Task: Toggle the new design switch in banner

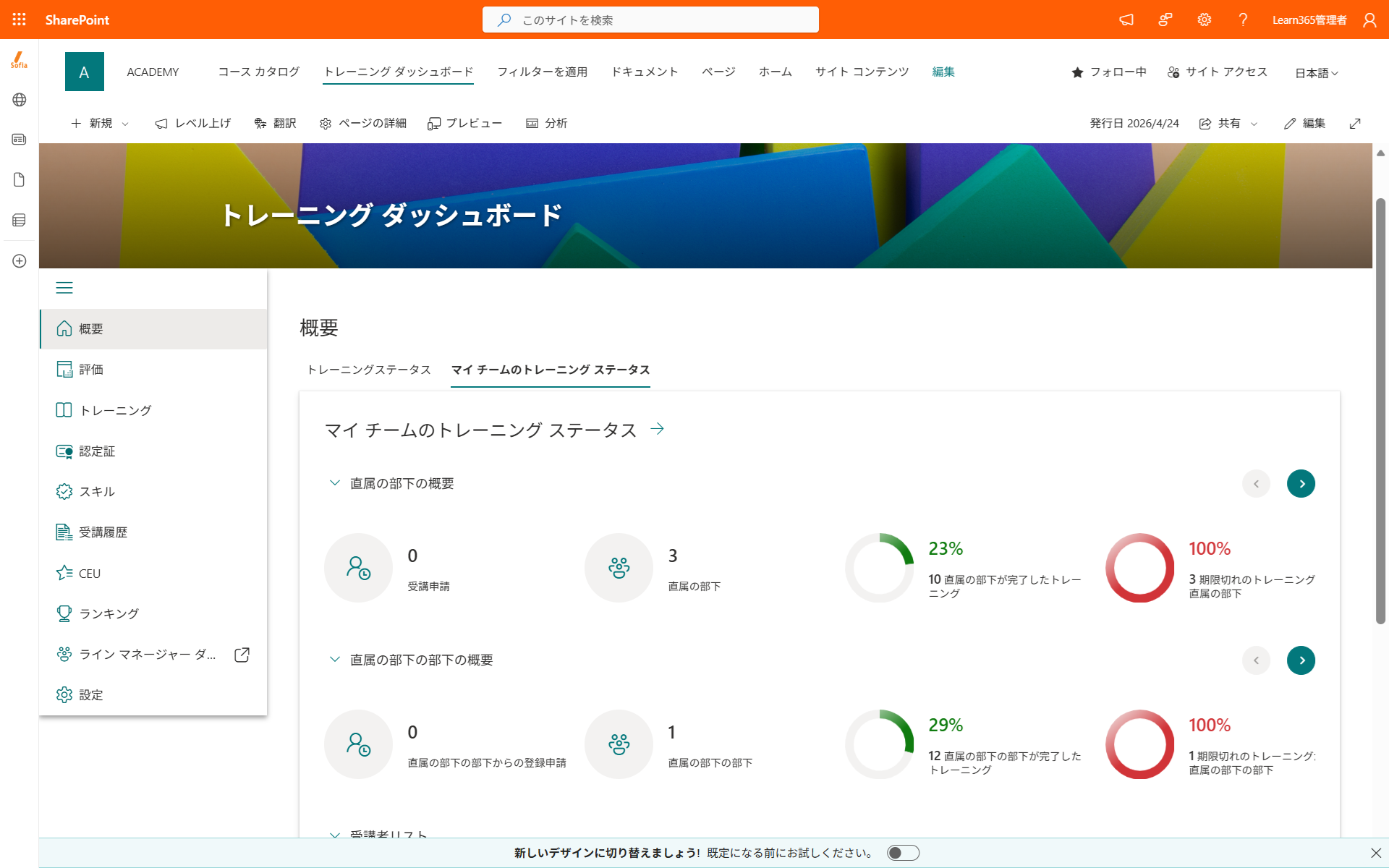Action: point(903,853)
